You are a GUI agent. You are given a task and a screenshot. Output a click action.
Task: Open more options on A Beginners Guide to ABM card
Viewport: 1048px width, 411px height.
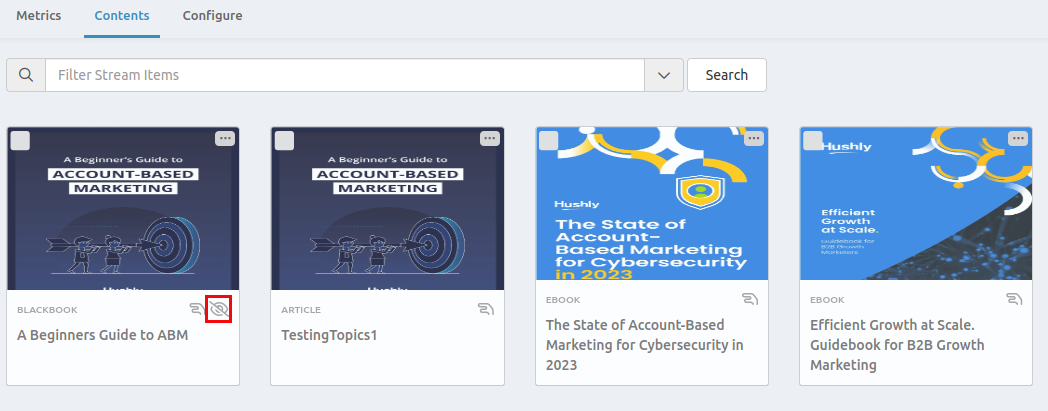point(225,138)
